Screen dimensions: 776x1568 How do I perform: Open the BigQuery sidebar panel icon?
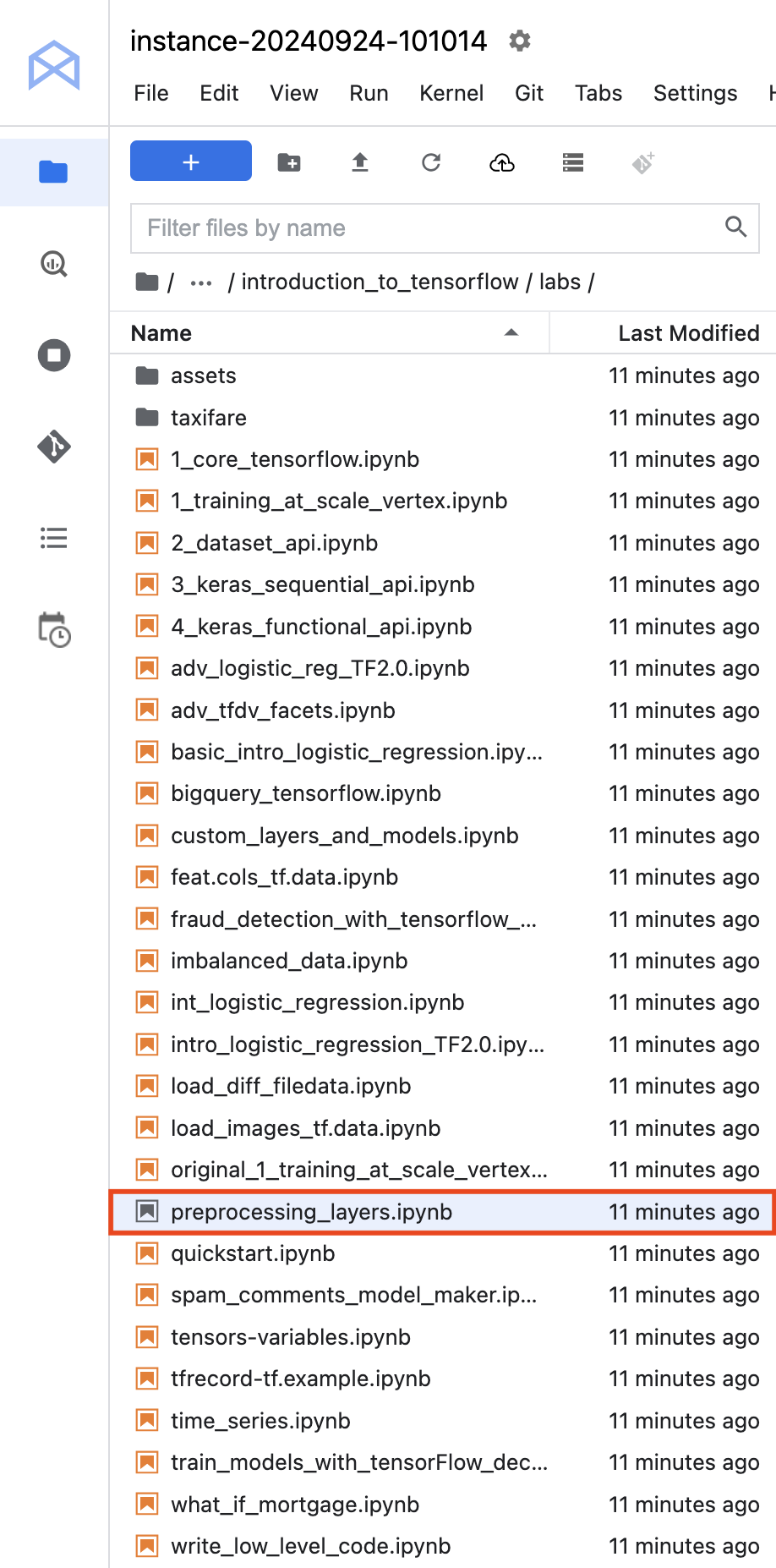coord(54,264)
